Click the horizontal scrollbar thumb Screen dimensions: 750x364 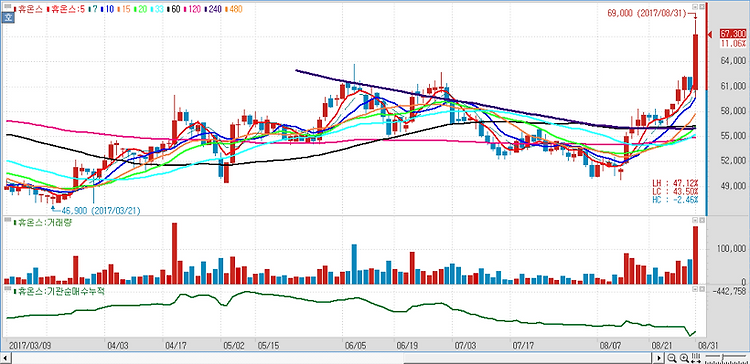(x=529, y=358)
